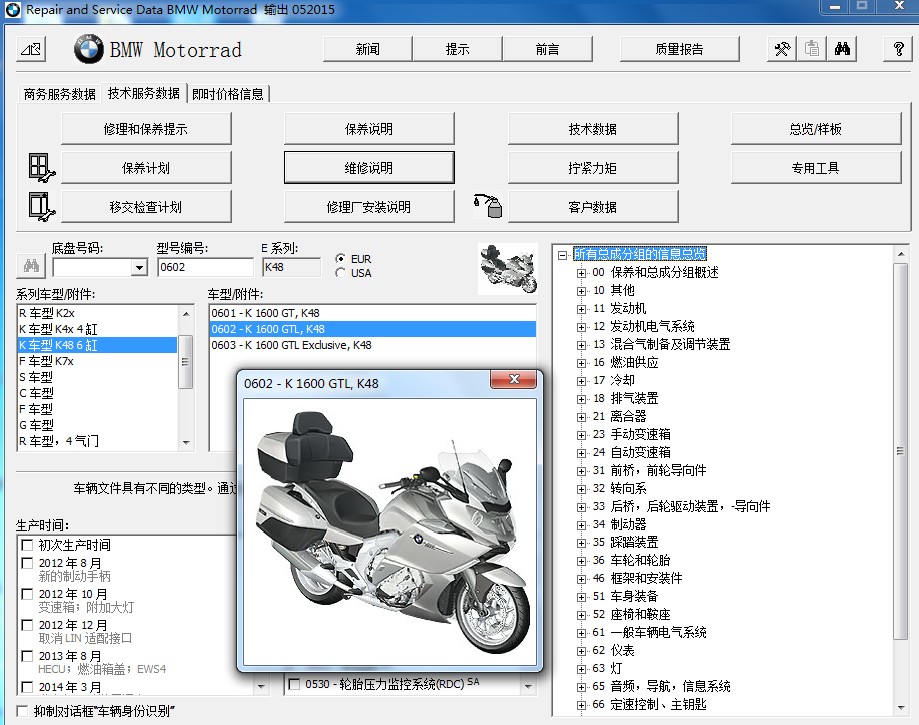
Task: Click the E 系列 field showing K48
Action: click(x=291, y=267)
